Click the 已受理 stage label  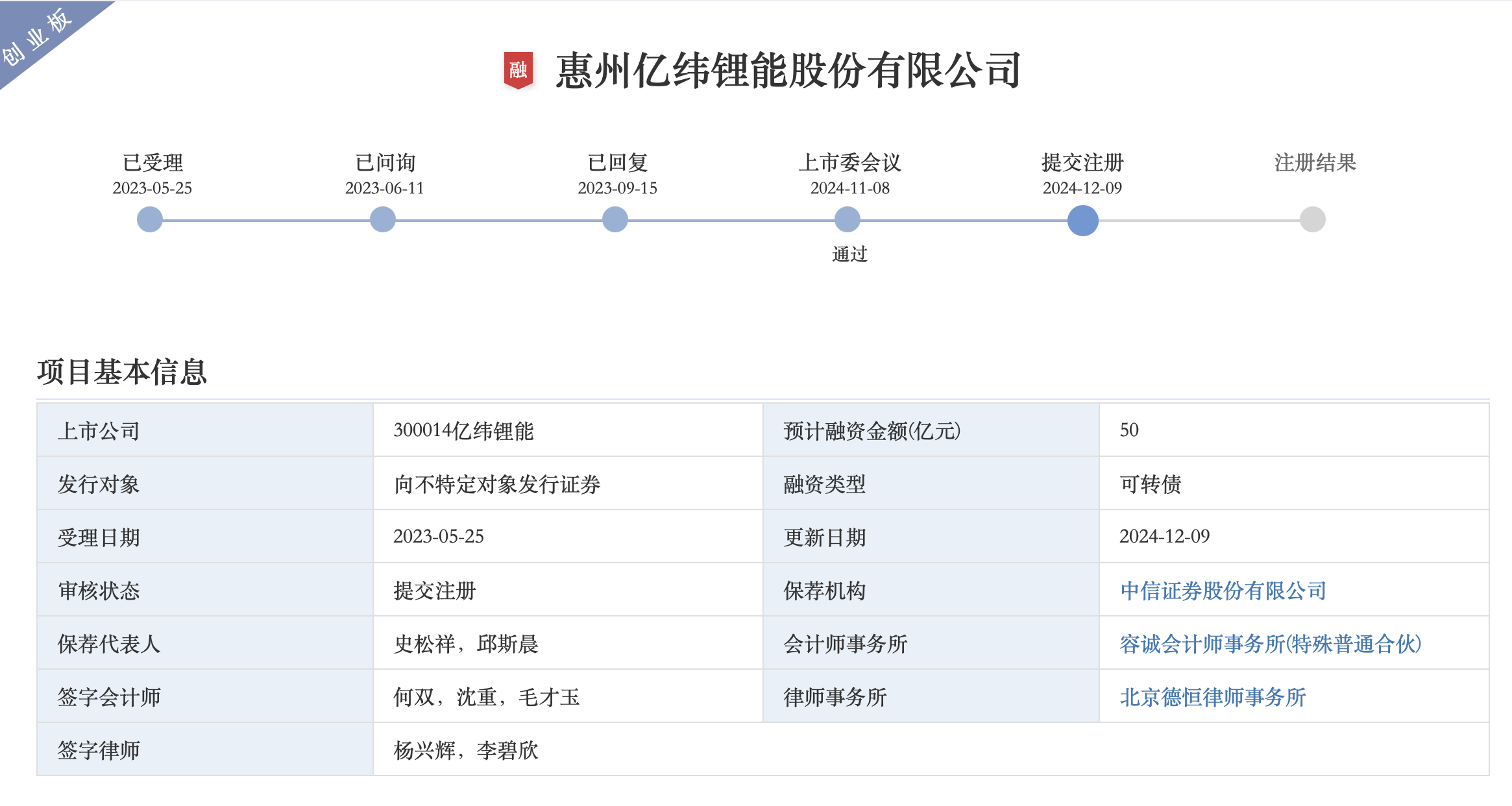pyautogui.click(x=152, y=162)
